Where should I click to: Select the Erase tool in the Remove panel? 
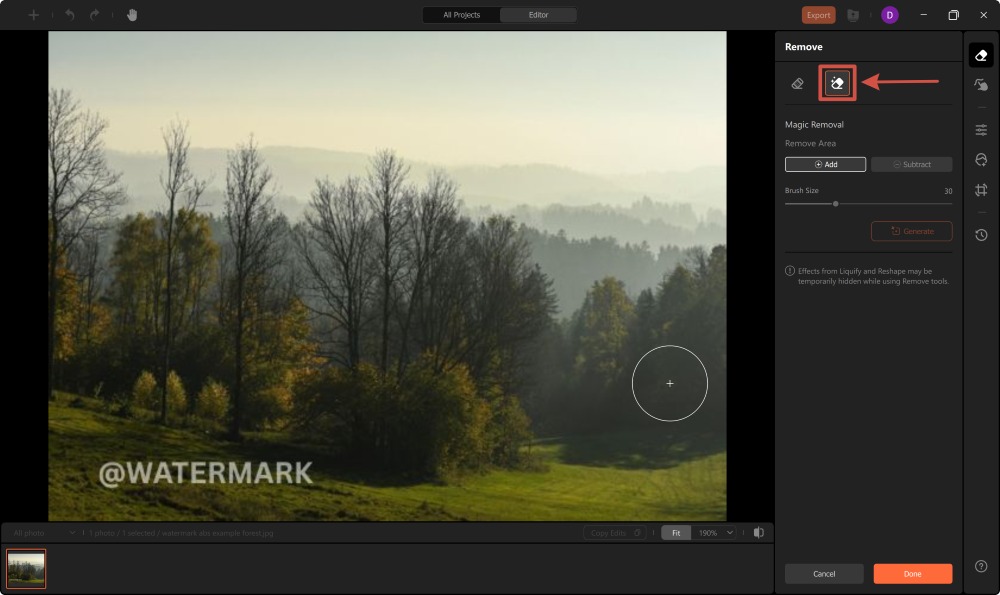coord(797,83)
